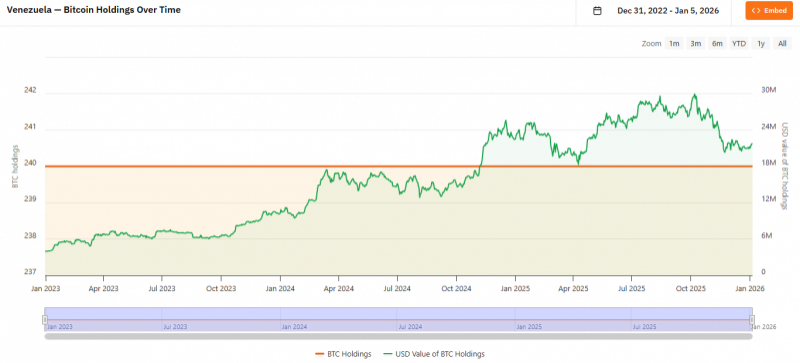
Task: Select the 3m zoom option
Action: 695,44
